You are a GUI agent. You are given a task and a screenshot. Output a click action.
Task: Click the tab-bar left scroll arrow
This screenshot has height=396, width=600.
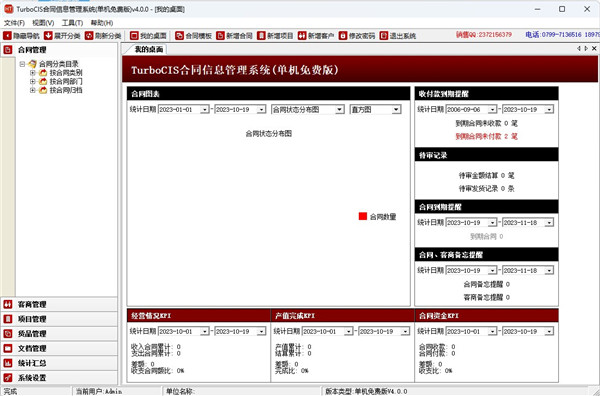pos(579,49)
